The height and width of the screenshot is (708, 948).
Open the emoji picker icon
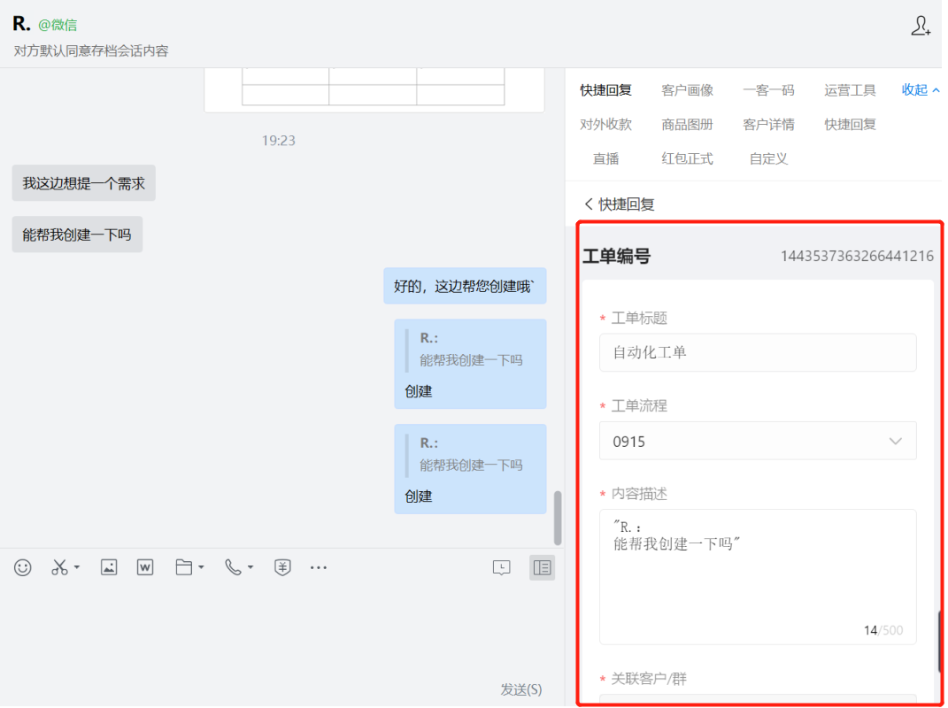click(x=23, y=567)
